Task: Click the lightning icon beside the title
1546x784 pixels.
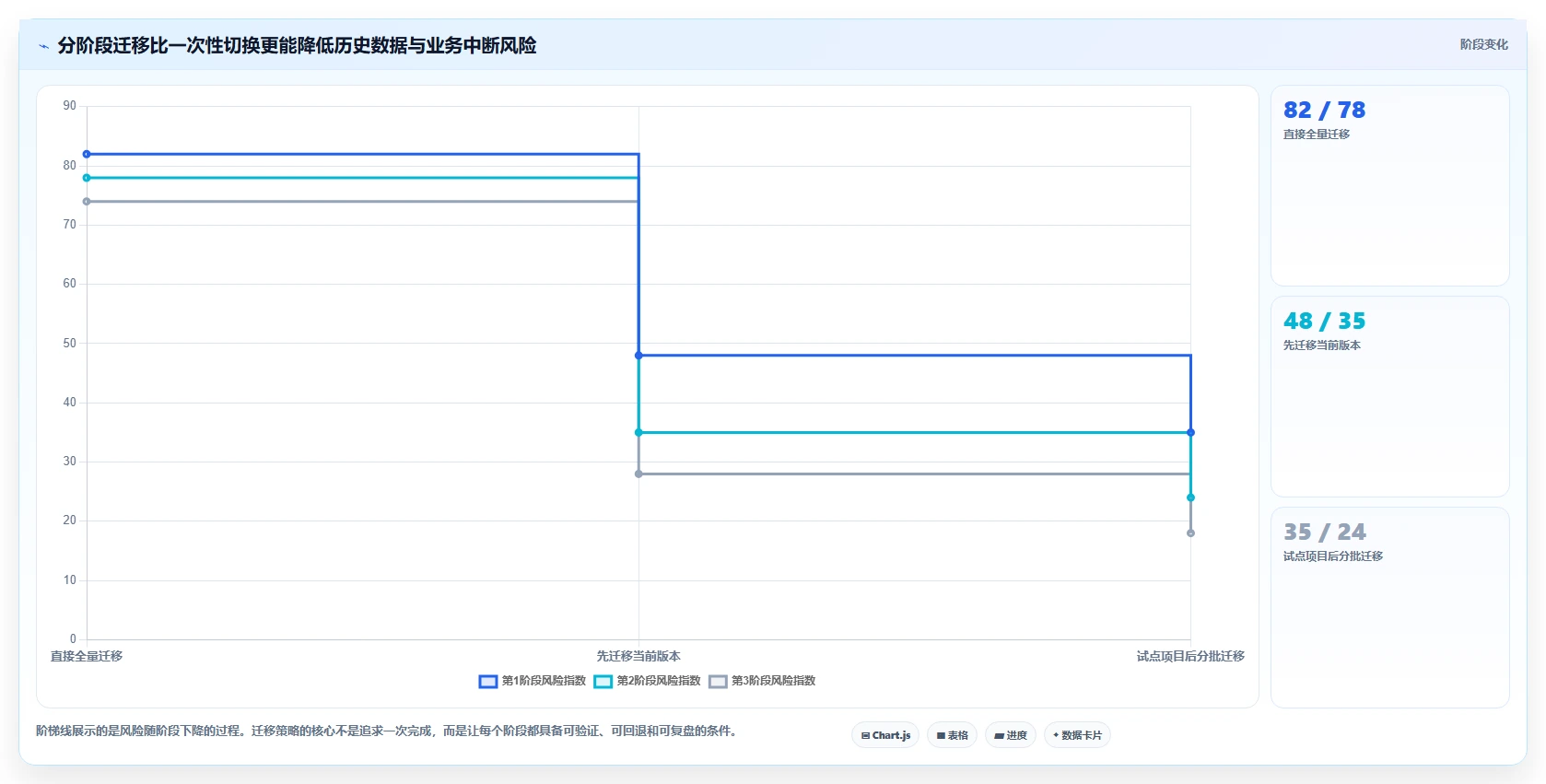Action: pos(43,46)
